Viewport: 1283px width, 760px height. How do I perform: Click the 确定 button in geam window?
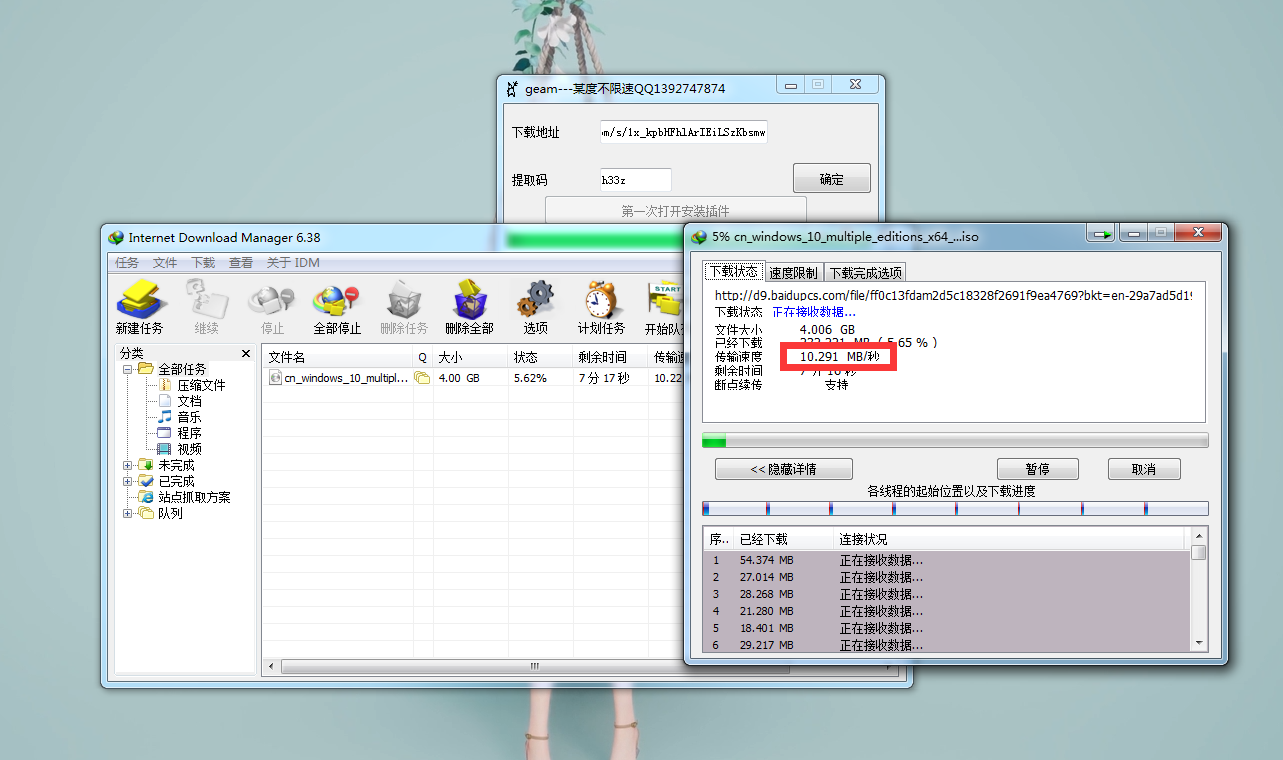[x=832, y=179]
